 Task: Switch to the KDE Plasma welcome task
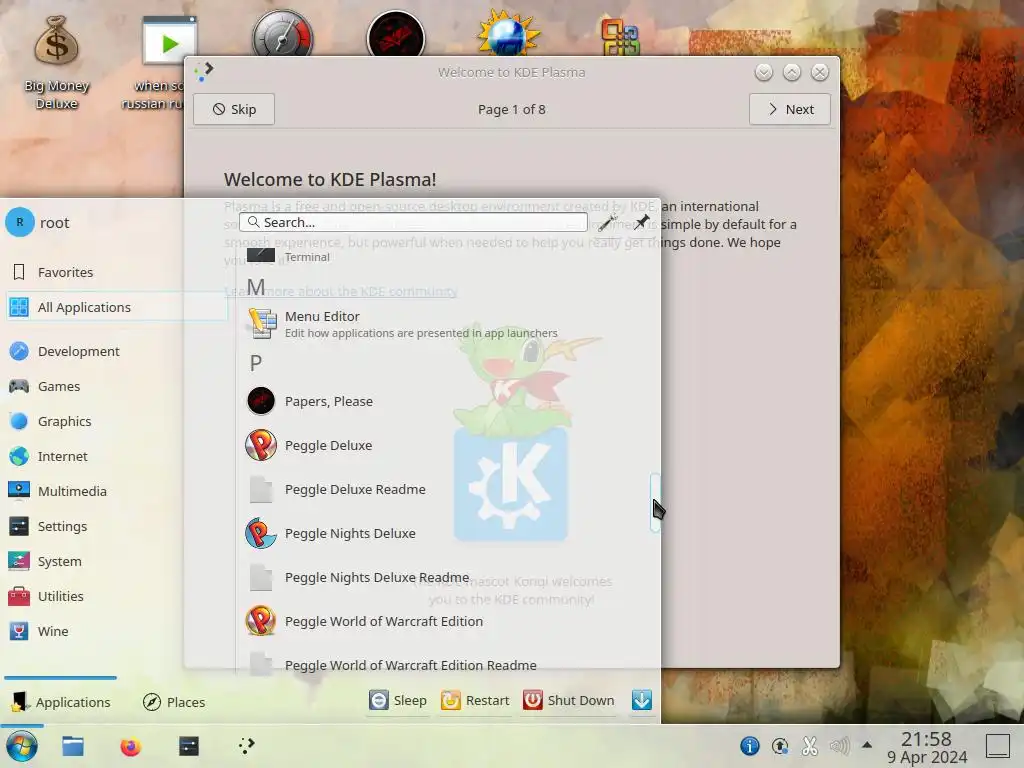coord(246,746)
